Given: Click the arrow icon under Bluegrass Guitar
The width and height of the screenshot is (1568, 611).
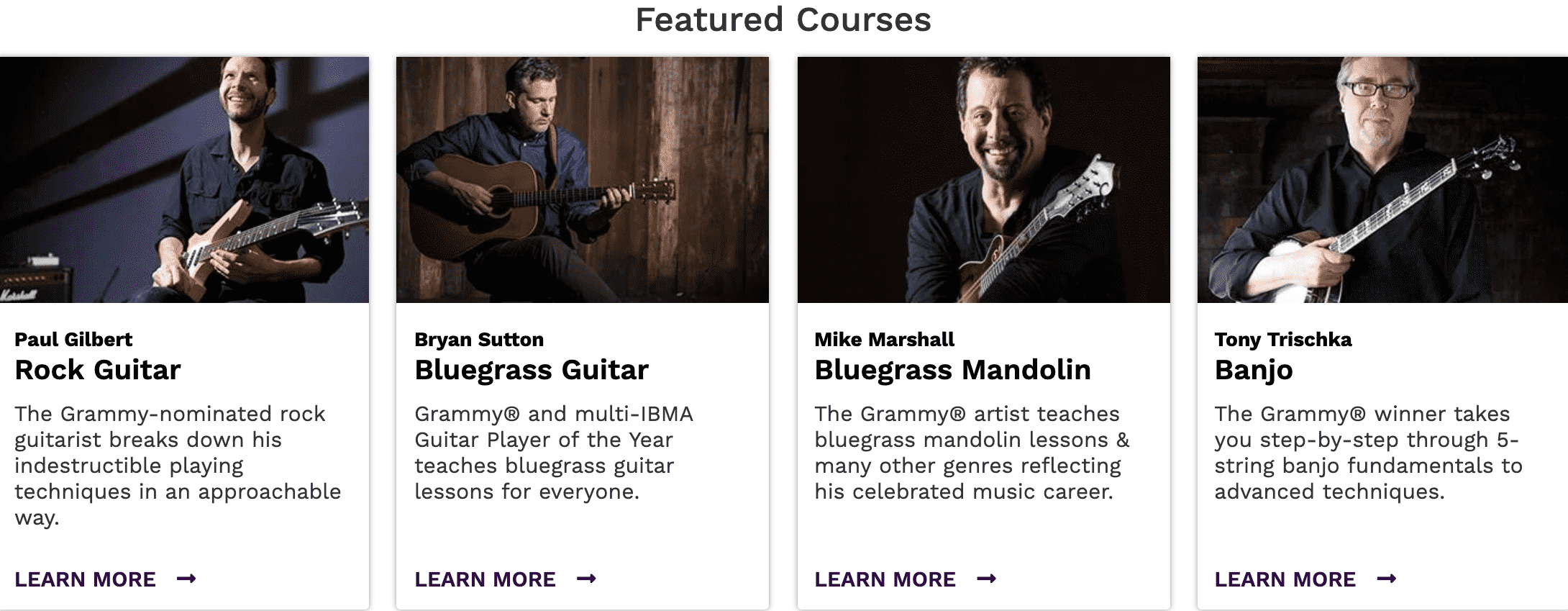Looking at the screenshot, I should (586, 579).
